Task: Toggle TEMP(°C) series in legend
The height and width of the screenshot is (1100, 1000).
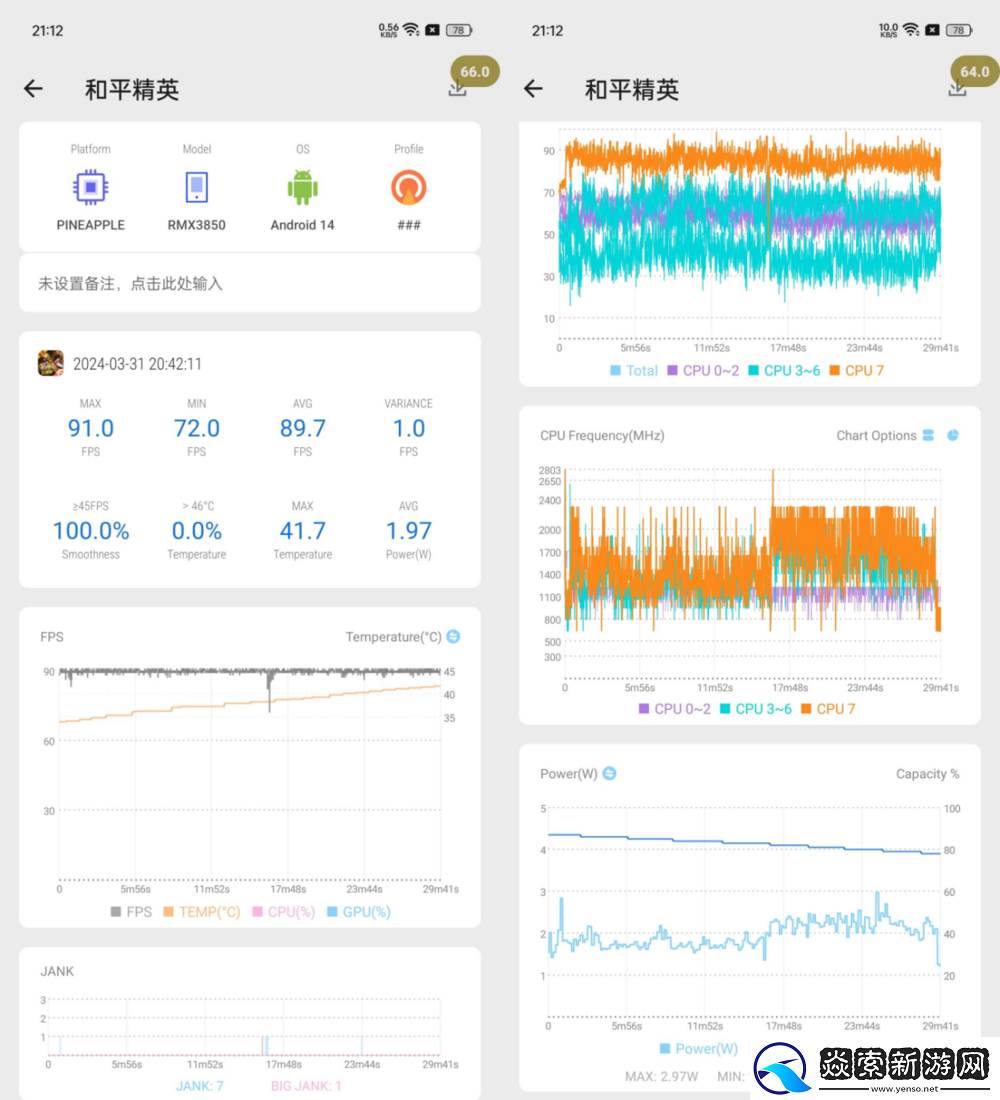Action: 202,912
